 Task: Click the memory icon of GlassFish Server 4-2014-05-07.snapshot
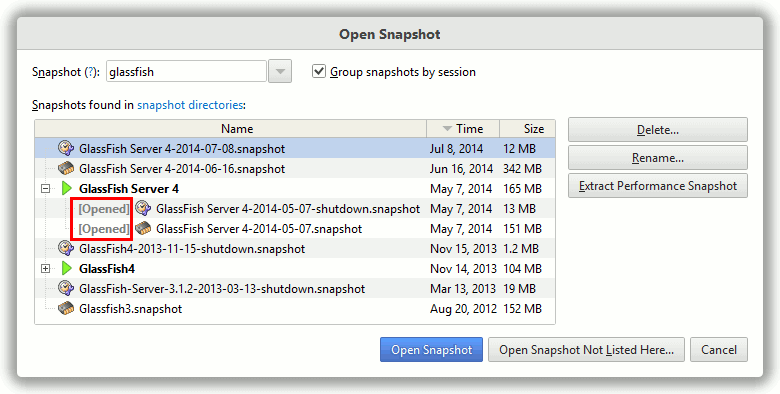coord(143,229)
